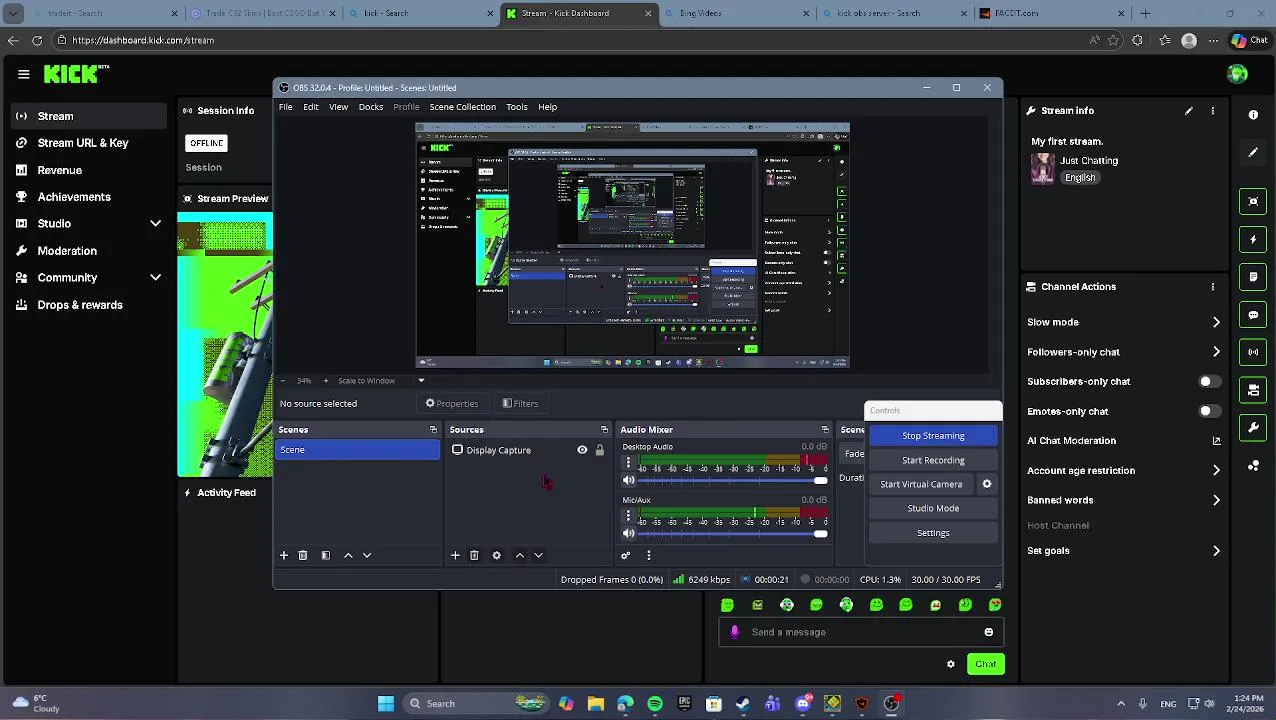The image size is (1276, 720).
Task: Lock the Display Capture source
Action: 600,451
